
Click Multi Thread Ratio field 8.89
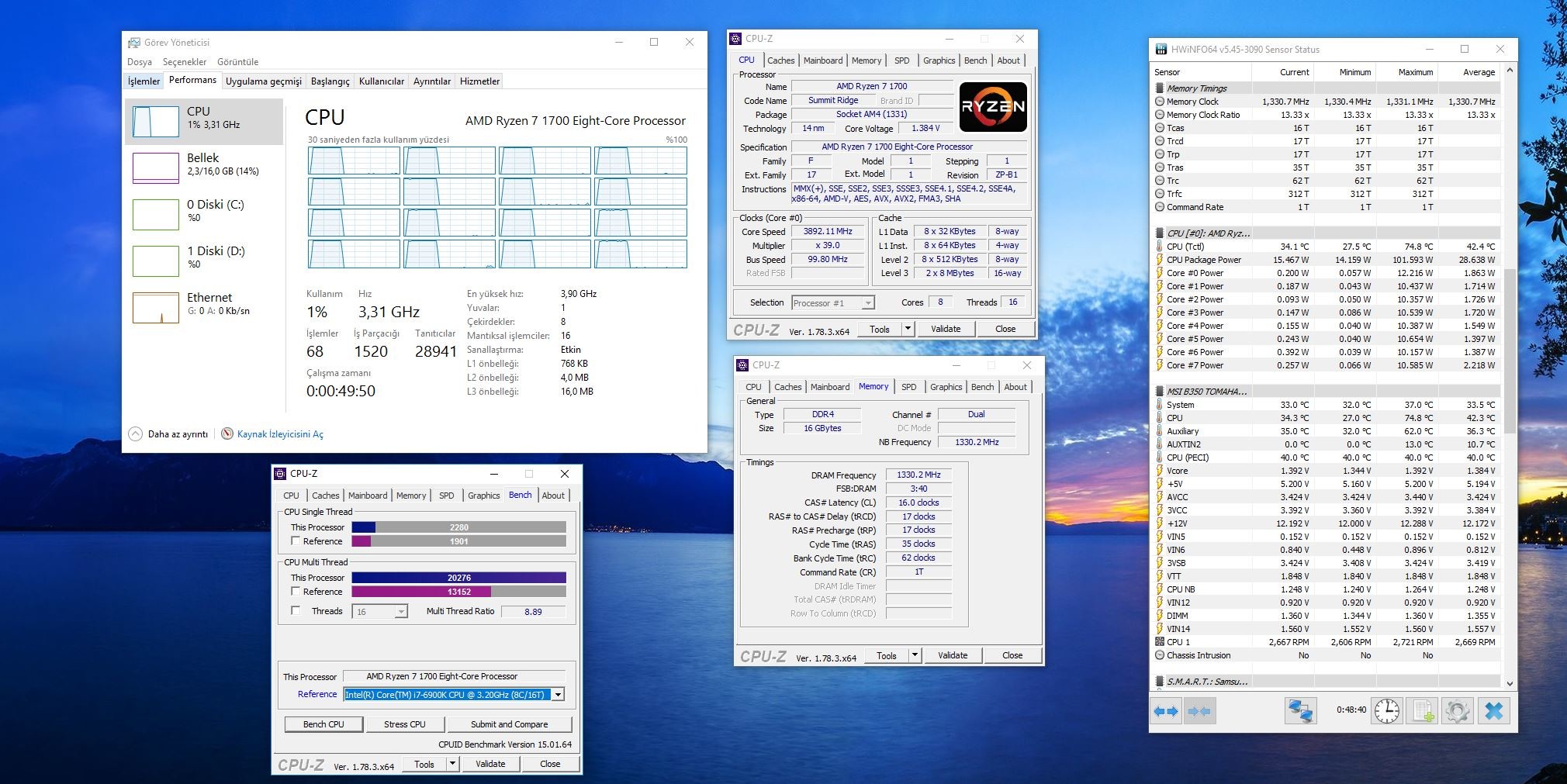(533, 612)
